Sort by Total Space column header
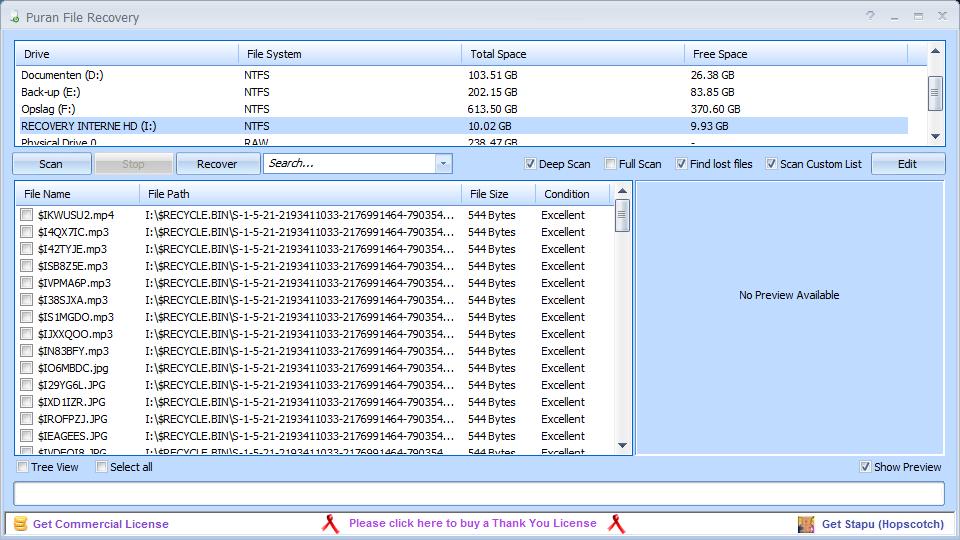 [x=573, y=54]
